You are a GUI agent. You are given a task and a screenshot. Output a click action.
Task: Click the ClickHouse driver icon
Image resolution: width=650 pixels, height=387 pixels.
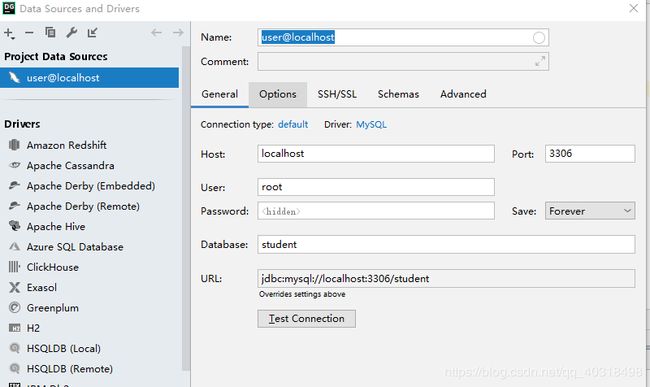click(x=14, y=267)
